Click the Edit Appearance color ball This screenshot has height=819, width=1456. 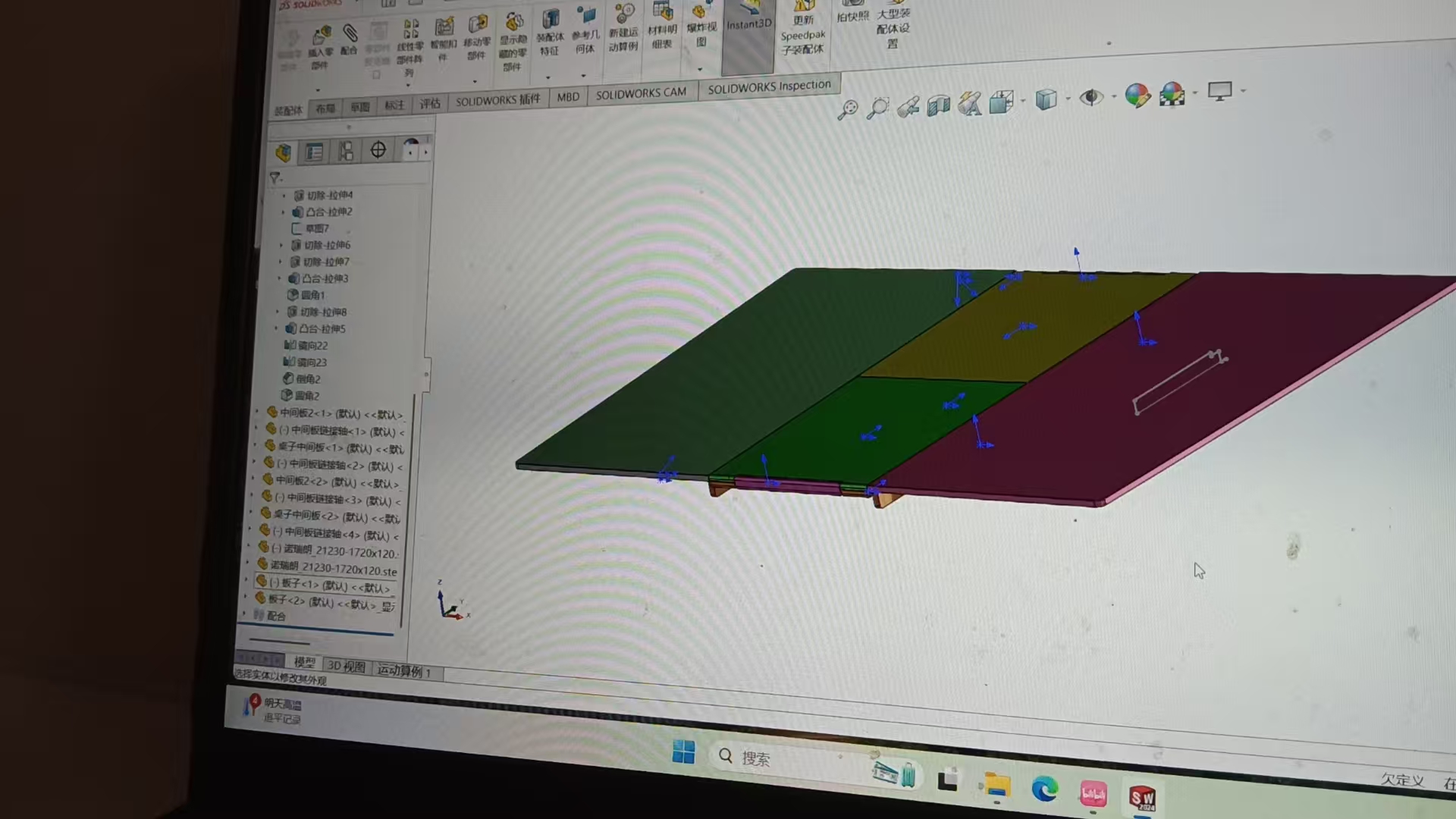pos(1137,96)
